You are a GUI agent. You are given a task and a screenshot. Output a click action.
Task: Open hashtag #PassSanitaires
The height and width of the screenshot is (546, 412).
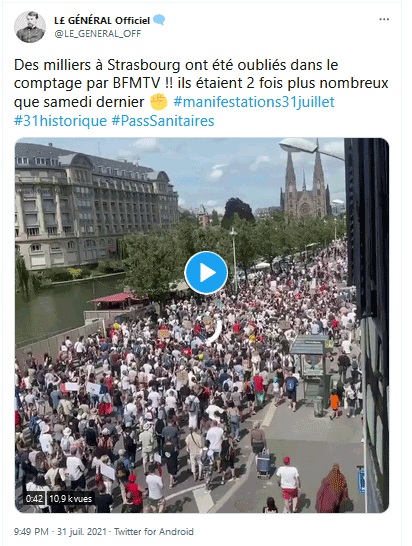point(163,121)
